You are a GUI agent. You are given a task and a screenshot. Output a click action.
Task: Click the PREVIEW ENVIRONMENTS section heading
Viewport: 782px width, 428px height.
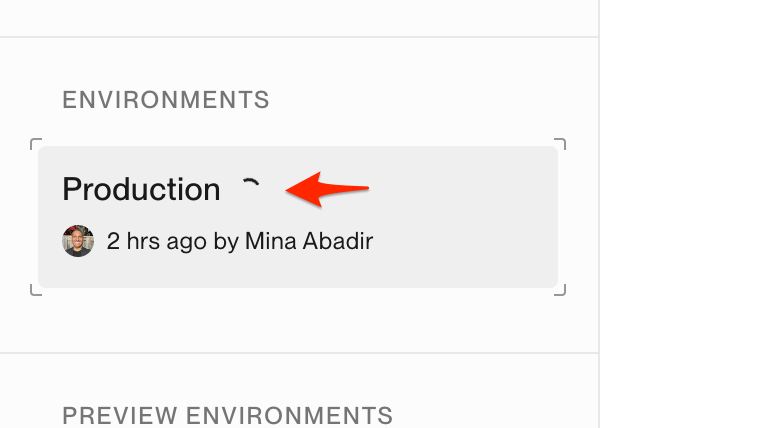click(227, 416)
